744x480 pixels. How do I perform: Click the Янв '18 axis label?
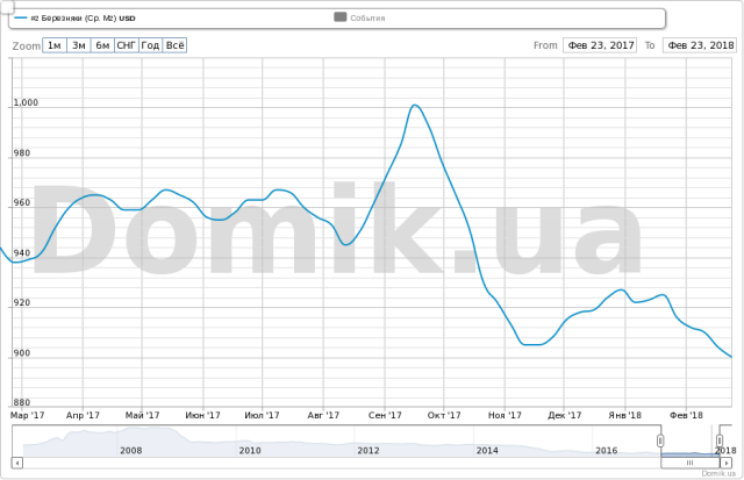(x=625, y=415)
